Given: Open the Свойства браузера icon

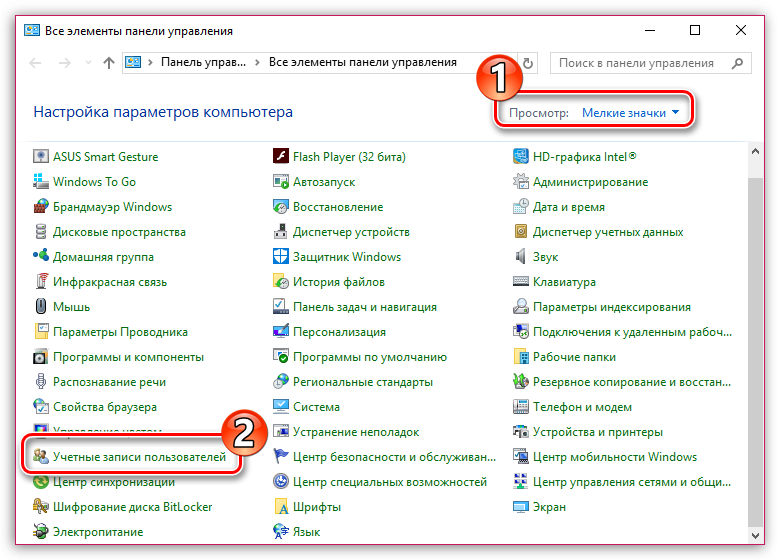Looking at the screenshot, I should 41,406.
